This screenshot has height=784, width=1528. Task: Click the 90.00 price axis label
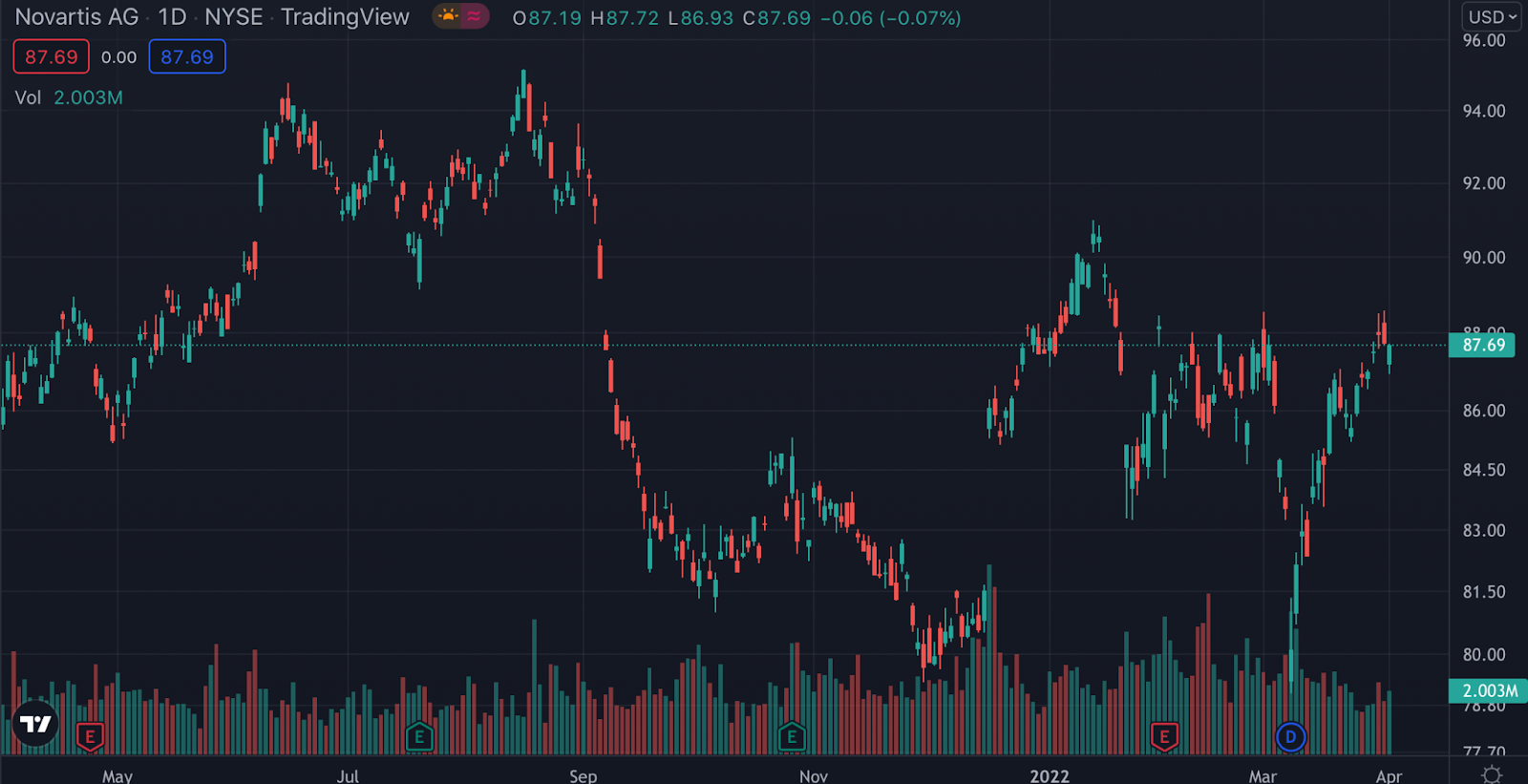tap(1484, 257)
